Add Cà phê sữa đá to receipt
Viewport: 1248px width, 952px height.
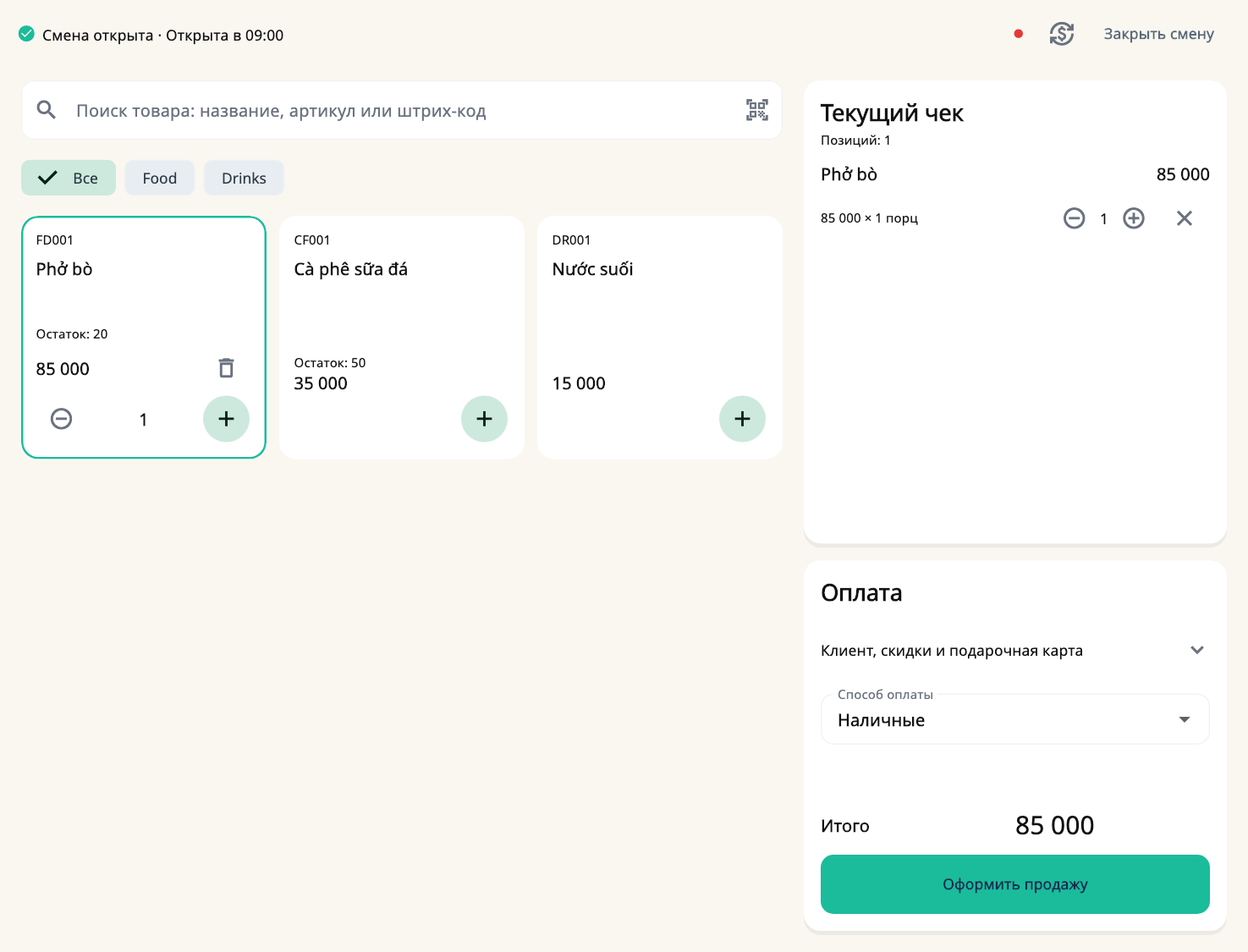[x=484, y=419]
